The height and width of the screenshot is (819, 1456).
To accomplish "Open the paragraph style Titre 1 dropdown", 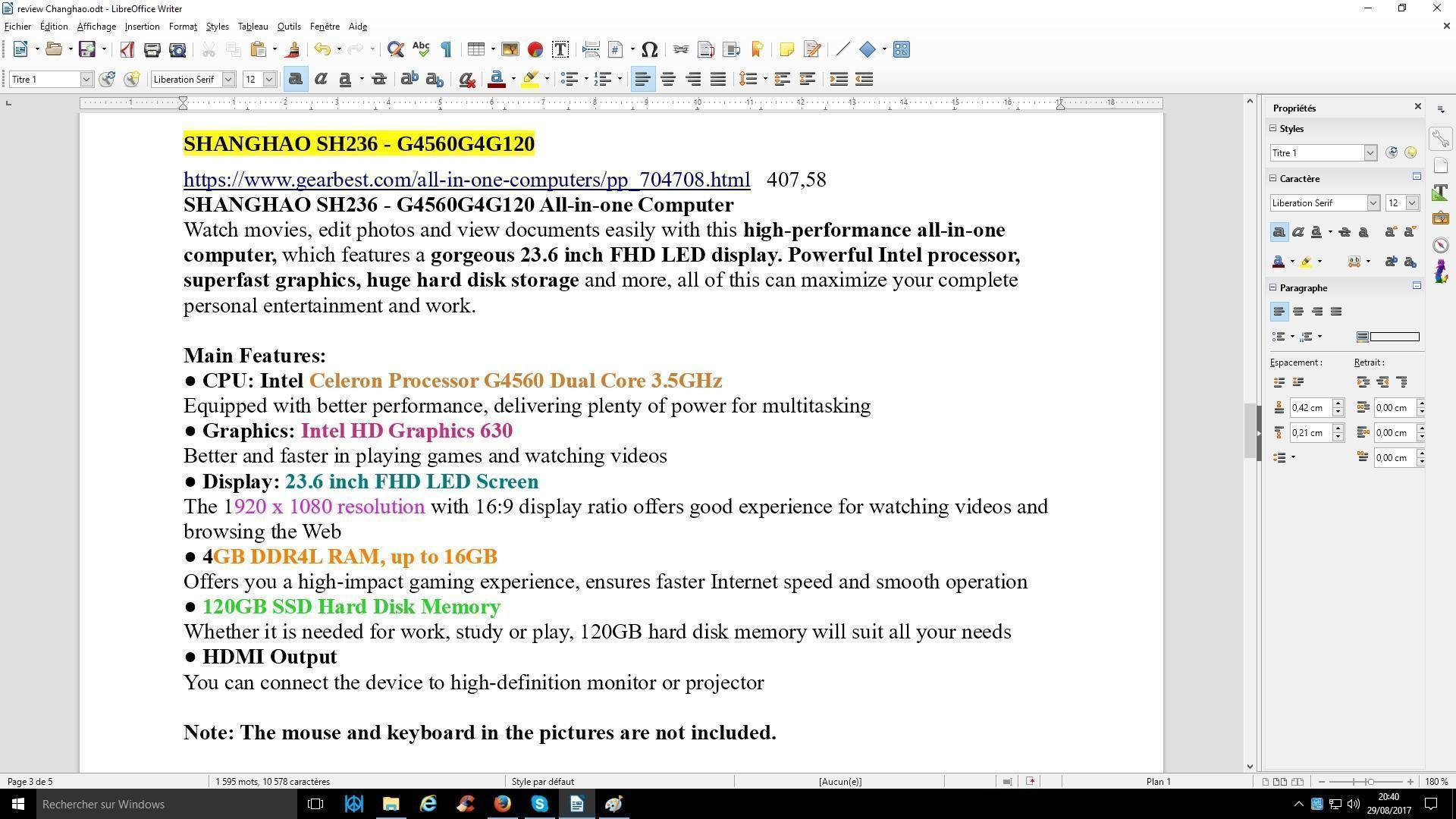I will [86, 80].
